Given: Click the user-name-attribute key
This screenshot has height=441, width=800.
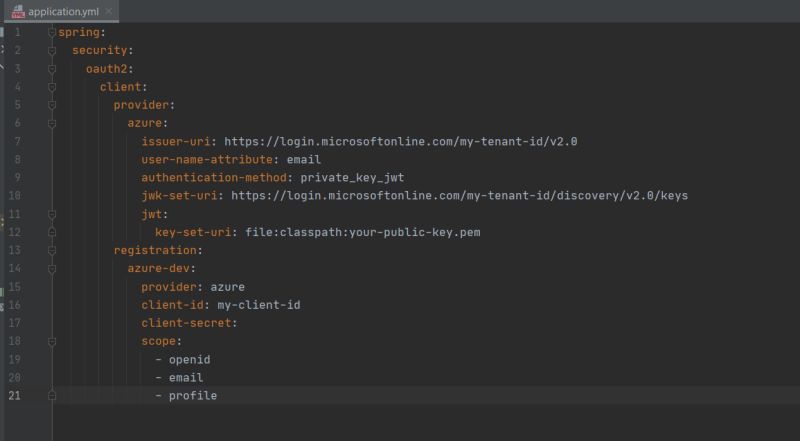Looking at the screenshot, I should tap(207, 159).
